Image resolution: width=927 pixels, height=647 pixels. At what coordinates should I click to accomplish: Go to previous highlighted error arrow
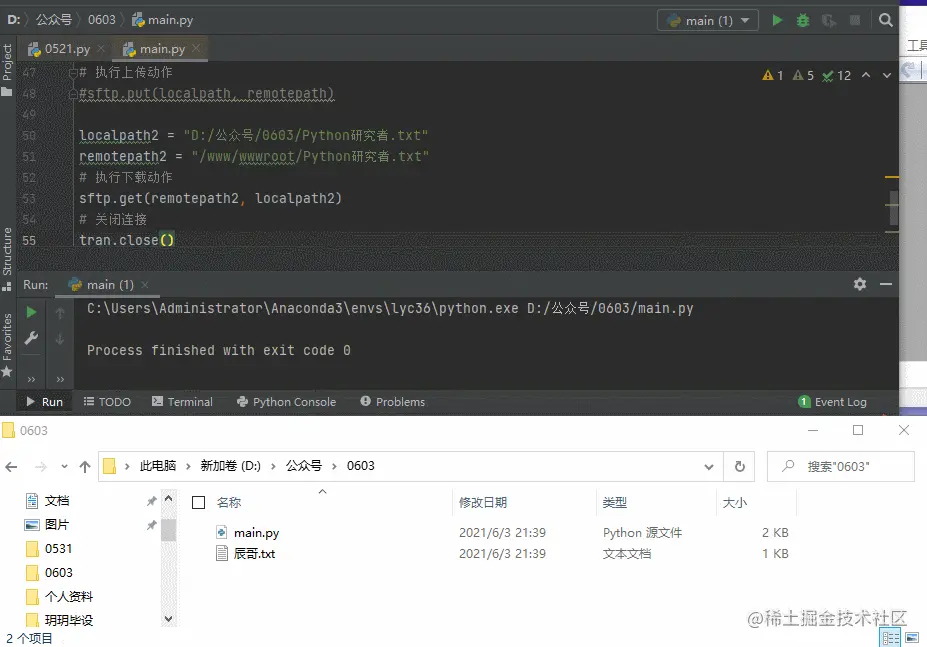[866, 75]
